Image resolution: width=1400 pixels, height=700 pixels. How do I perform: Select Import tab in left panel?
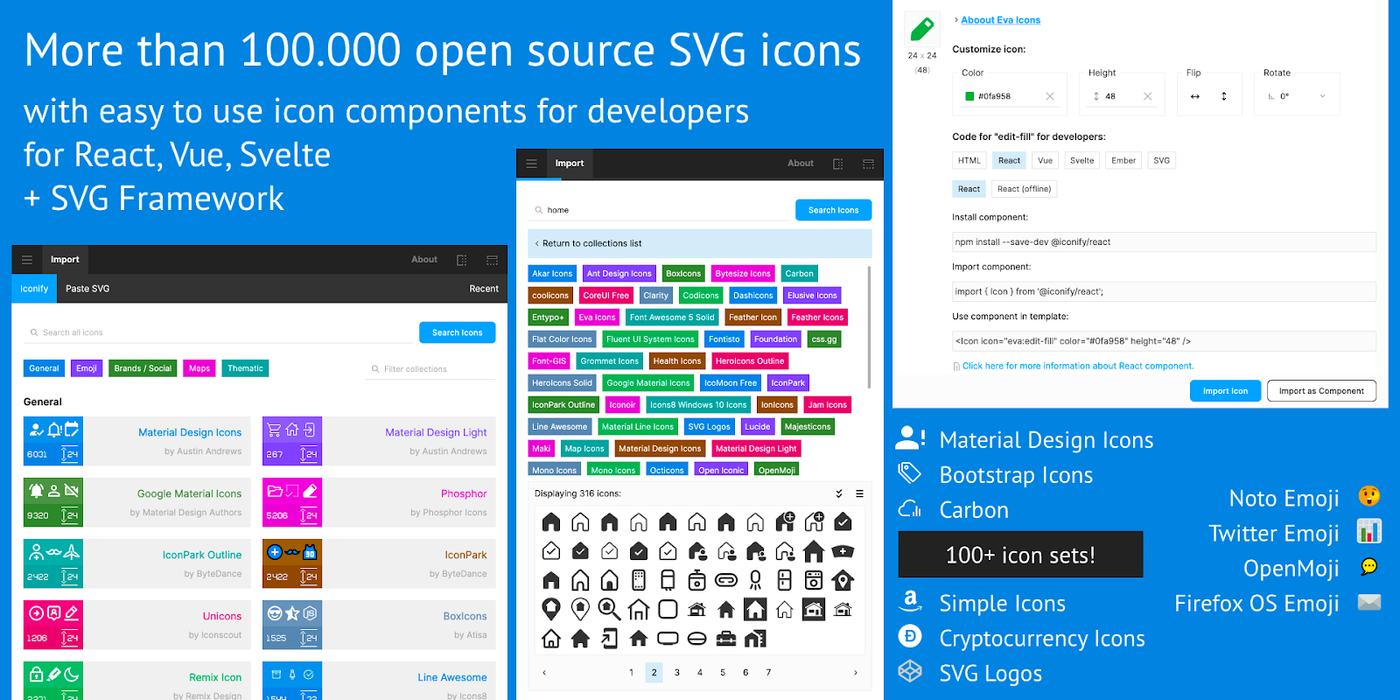[65, 260]
